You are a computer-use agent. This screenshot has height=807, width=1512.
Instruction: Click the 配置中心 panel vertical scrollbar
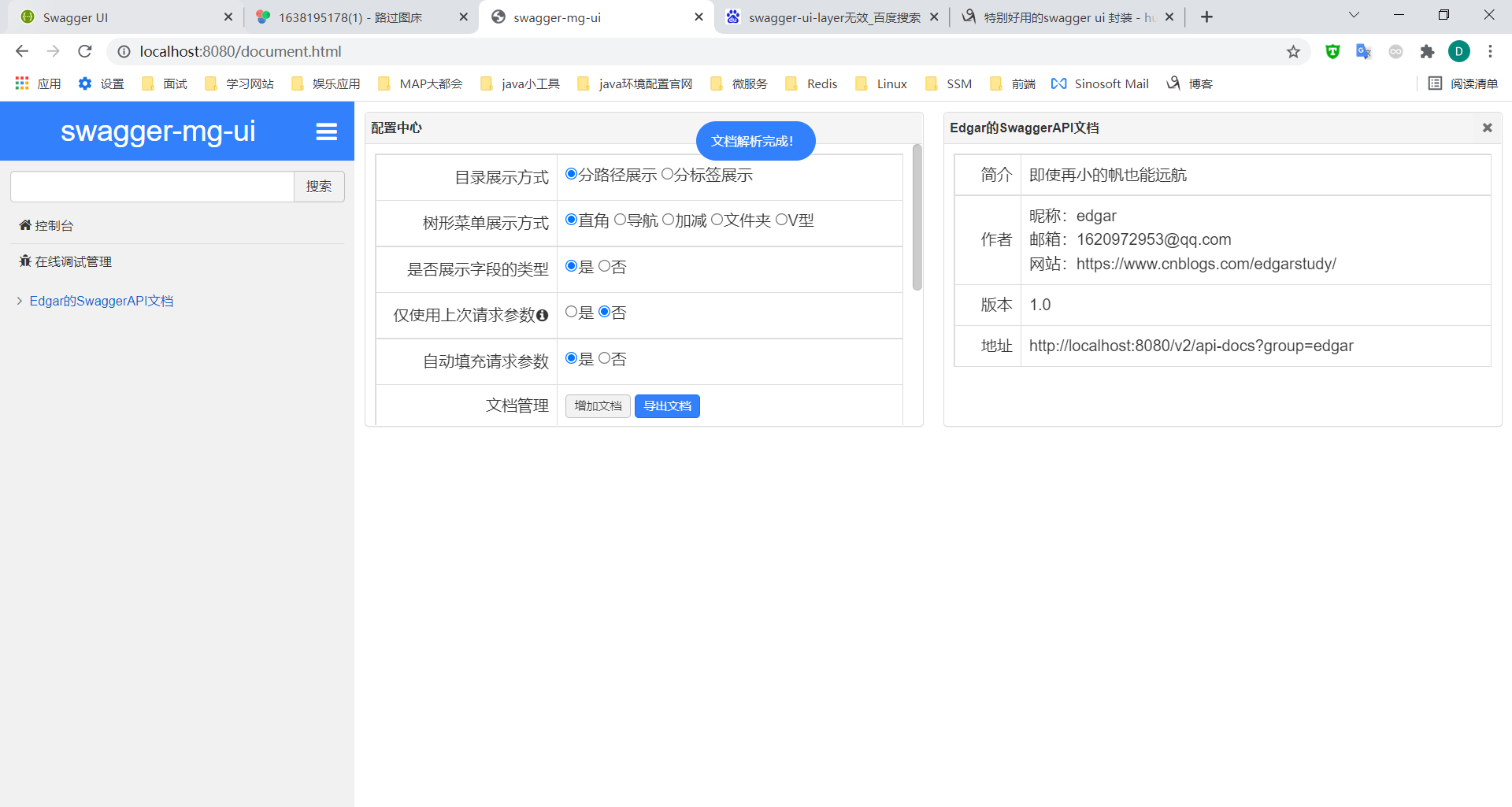pos(917,217)
